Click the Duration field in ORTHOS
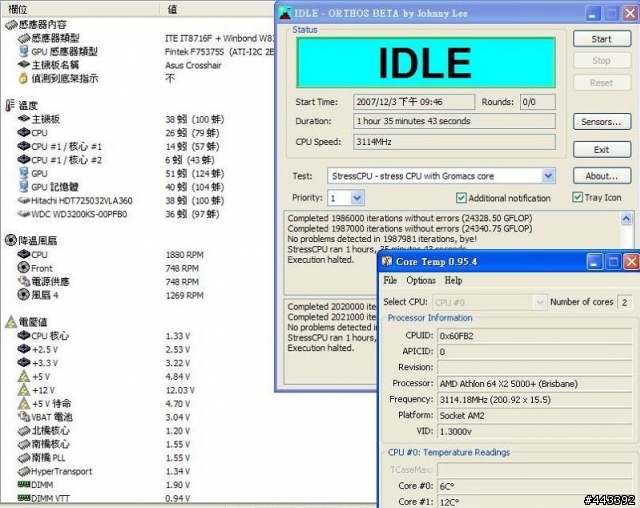 (454, 121)
